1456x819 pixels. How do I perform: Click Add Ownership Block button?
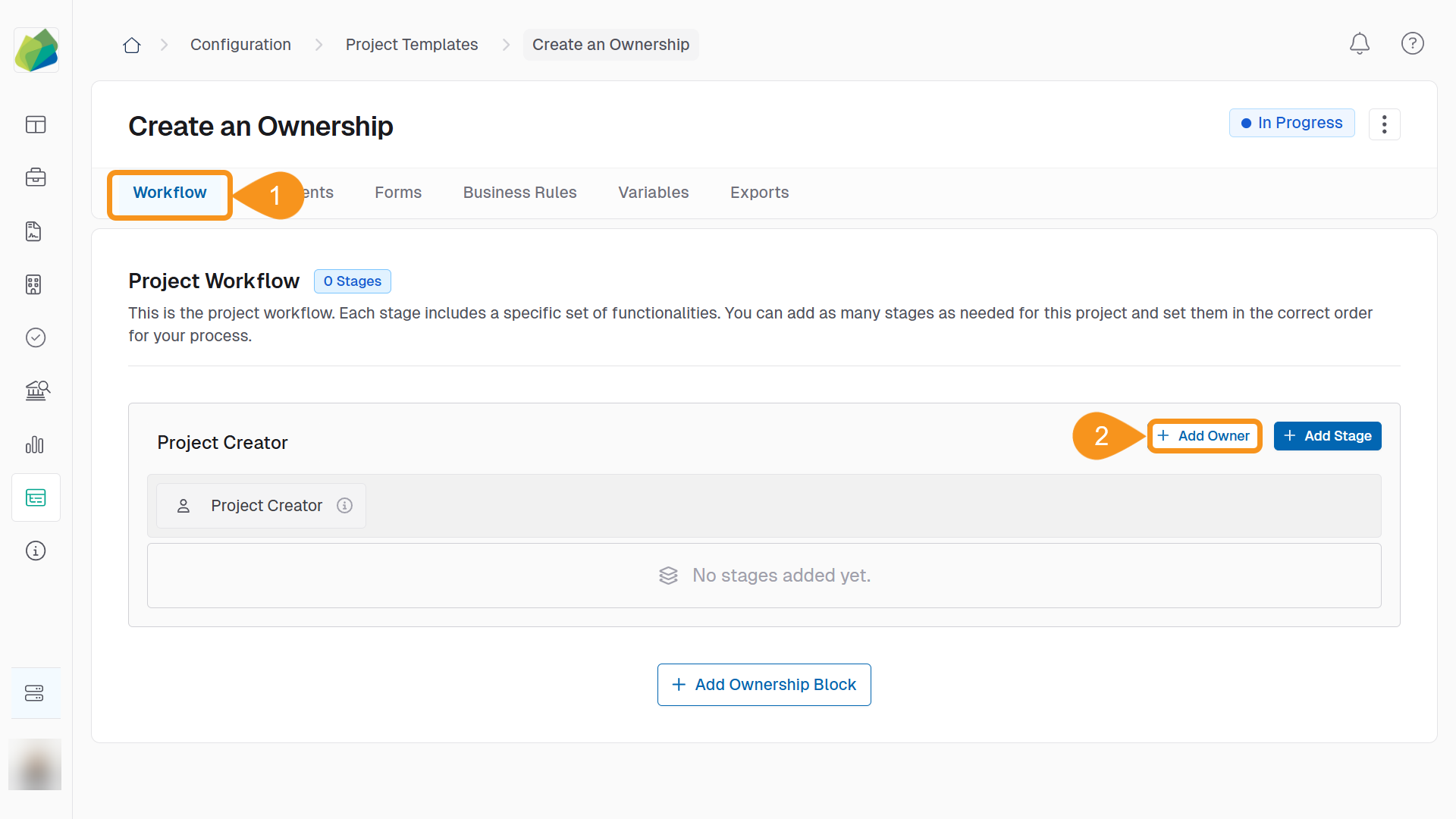pos(764,685)
